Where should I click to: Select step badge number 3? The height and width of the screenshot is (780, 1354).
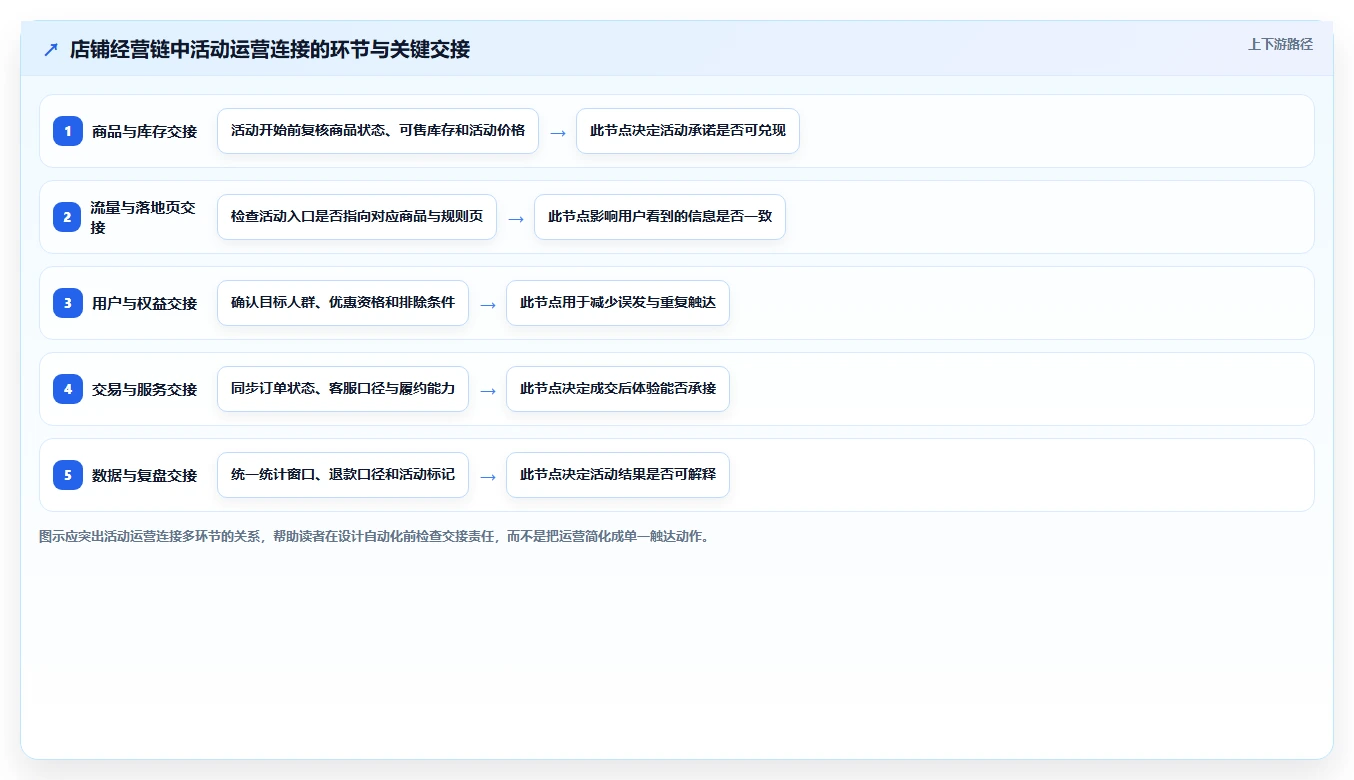click(x=68, y=302)
